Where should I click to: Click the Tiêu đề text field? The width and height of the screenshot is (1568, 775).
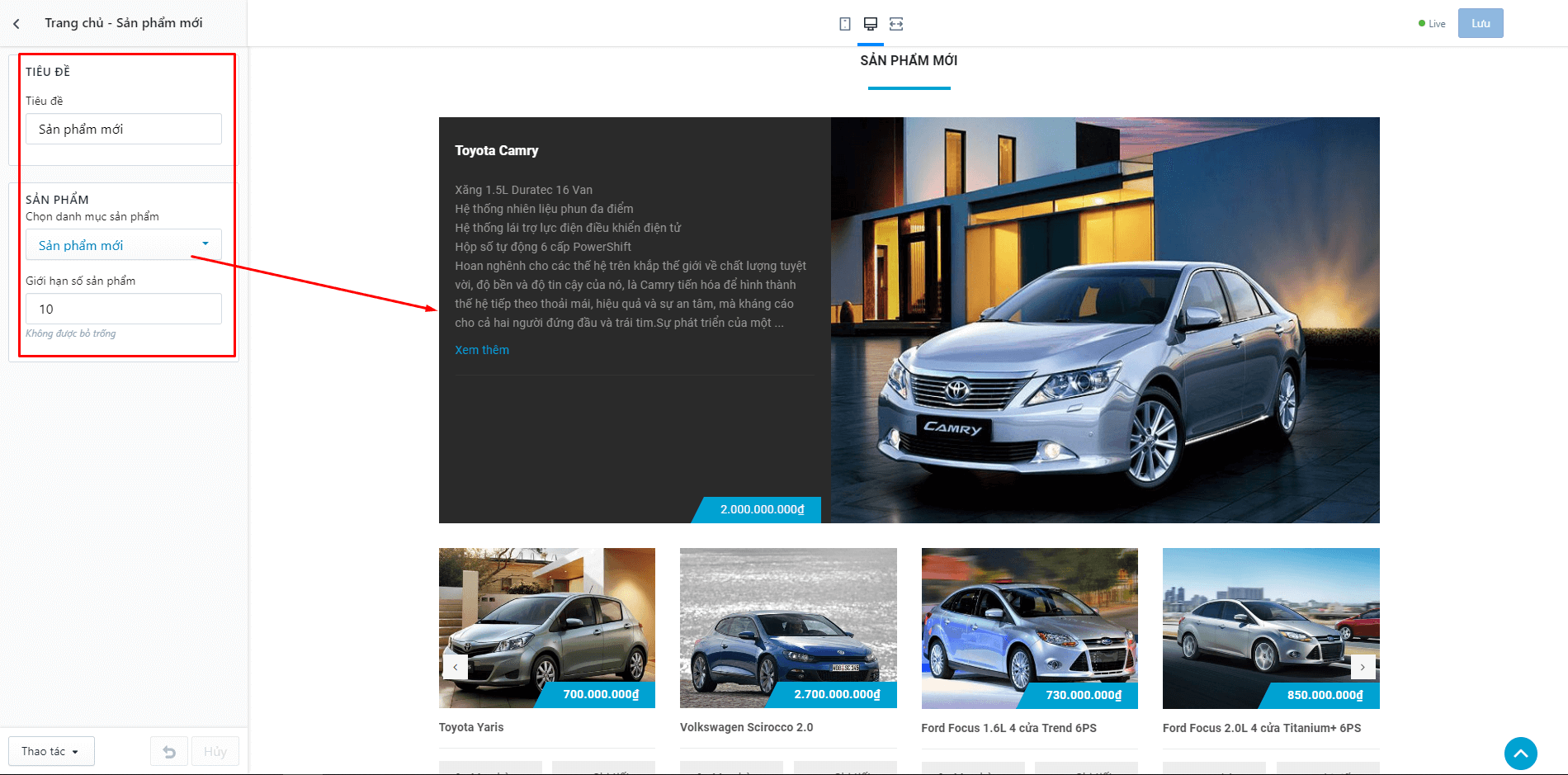[124, 129]
